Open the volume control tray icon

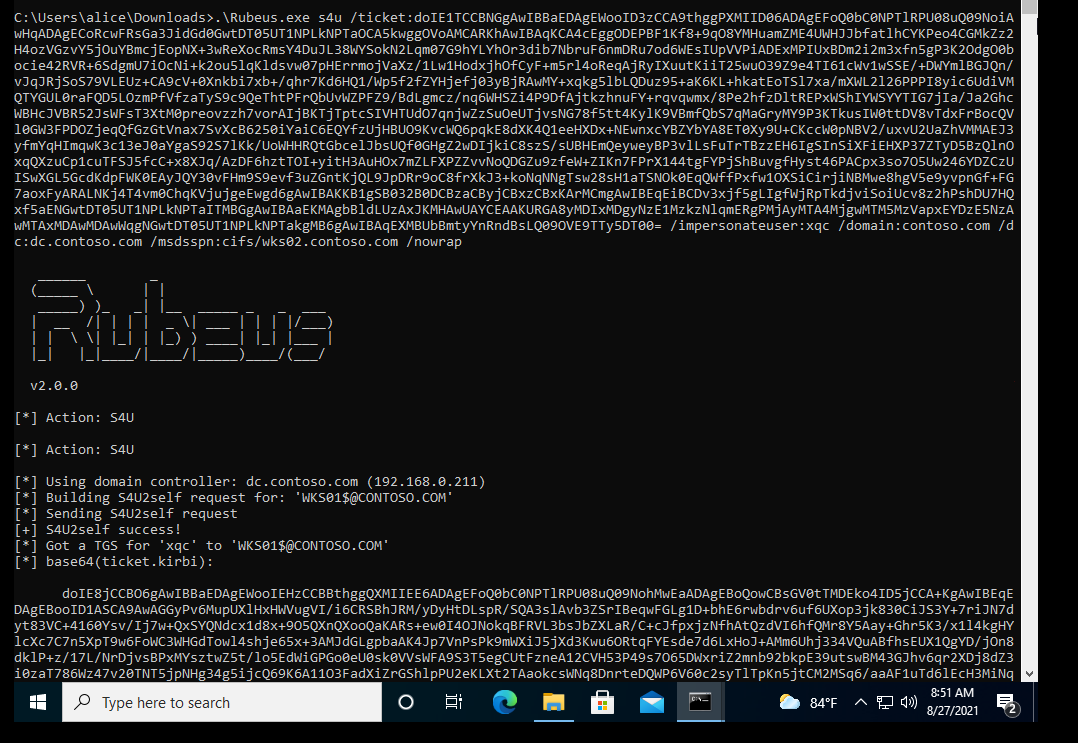(x=909, y=702)
